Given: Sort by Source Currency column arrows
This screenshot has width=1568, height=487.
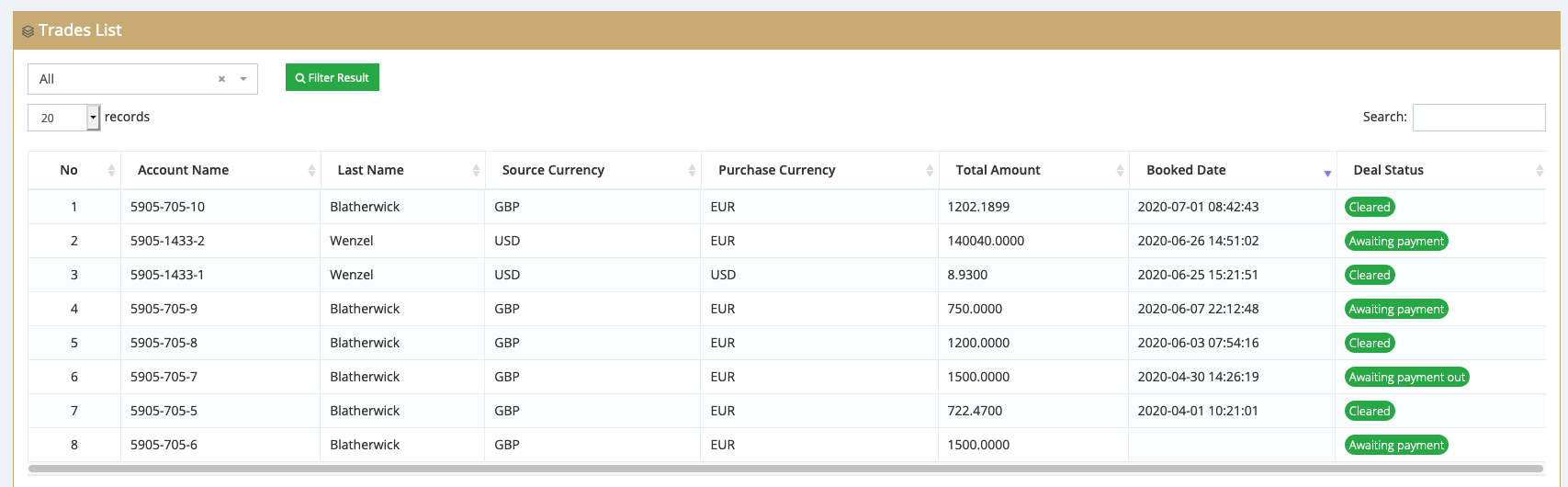Looking at the screenshot, I should [692, 170].
